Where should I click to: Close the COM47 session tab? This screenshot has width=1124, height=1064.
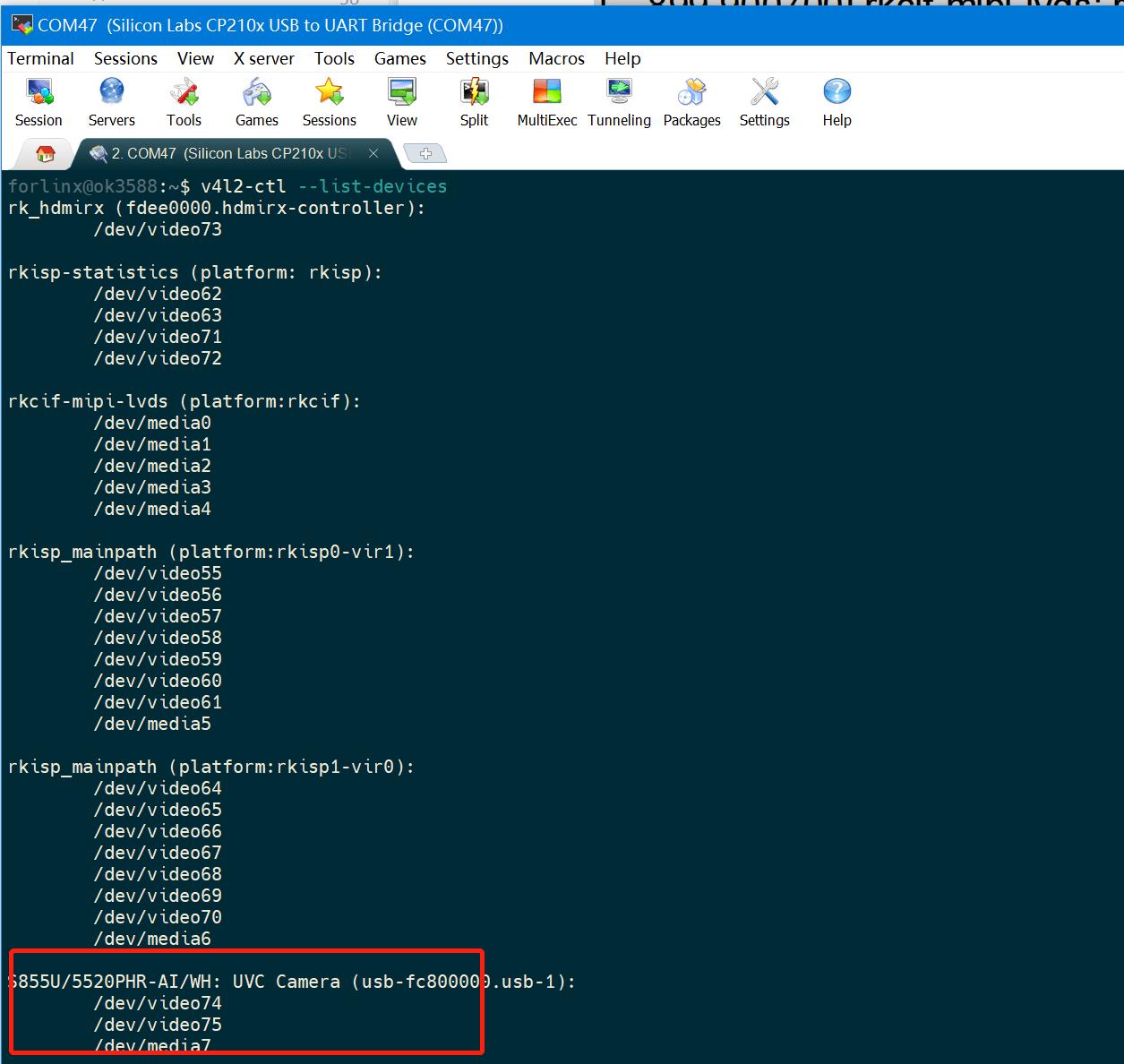[x=373, y=154]
